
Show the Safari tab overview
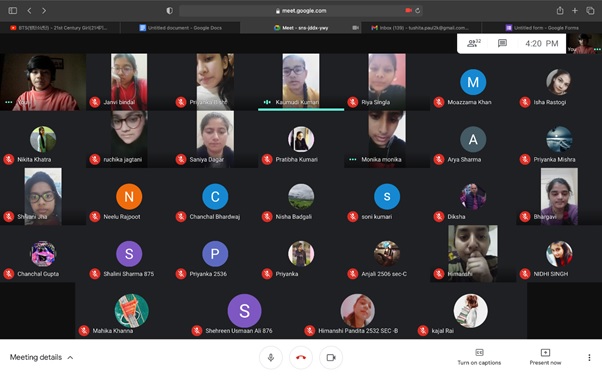590,11
